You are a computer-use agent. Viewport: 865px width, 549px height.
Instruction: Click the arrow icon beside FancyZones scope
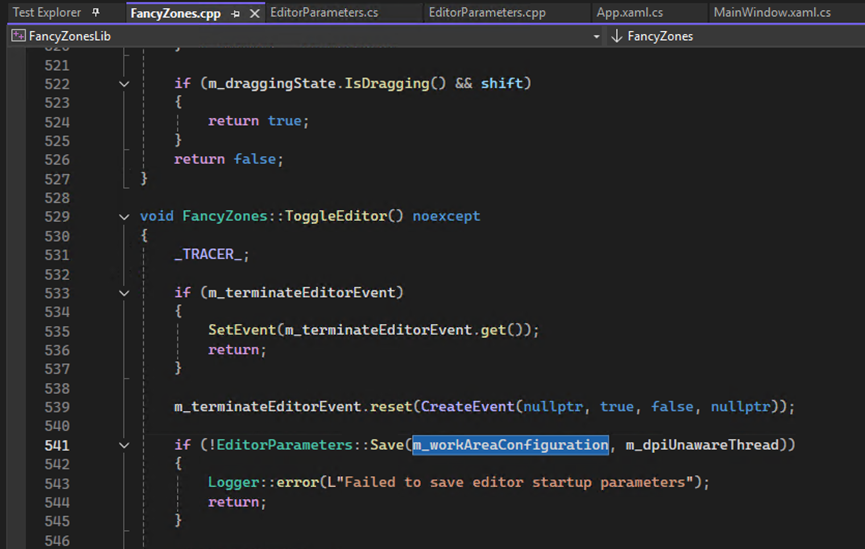pyautogui.click(x=616, y=36)
